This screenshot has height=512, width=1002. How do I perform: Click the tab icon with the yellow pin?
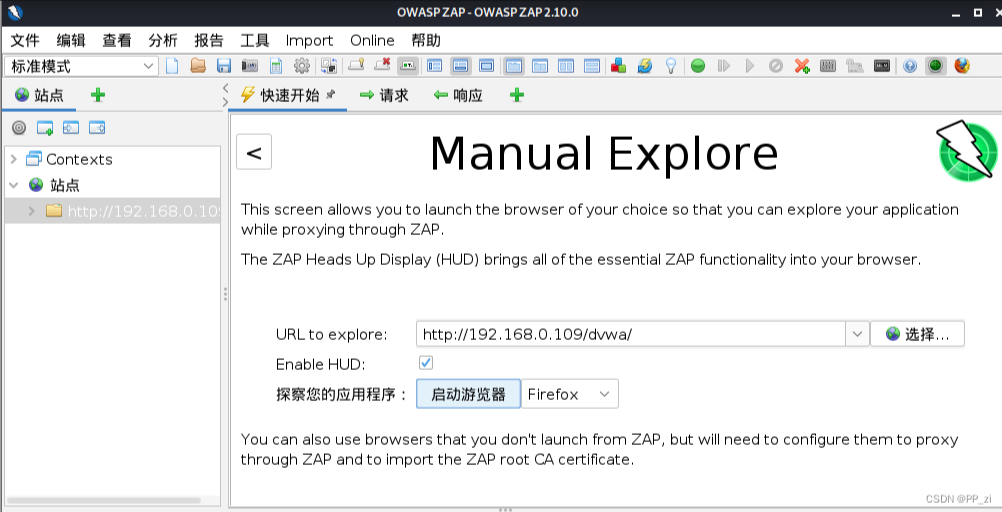tap(356, 65)
